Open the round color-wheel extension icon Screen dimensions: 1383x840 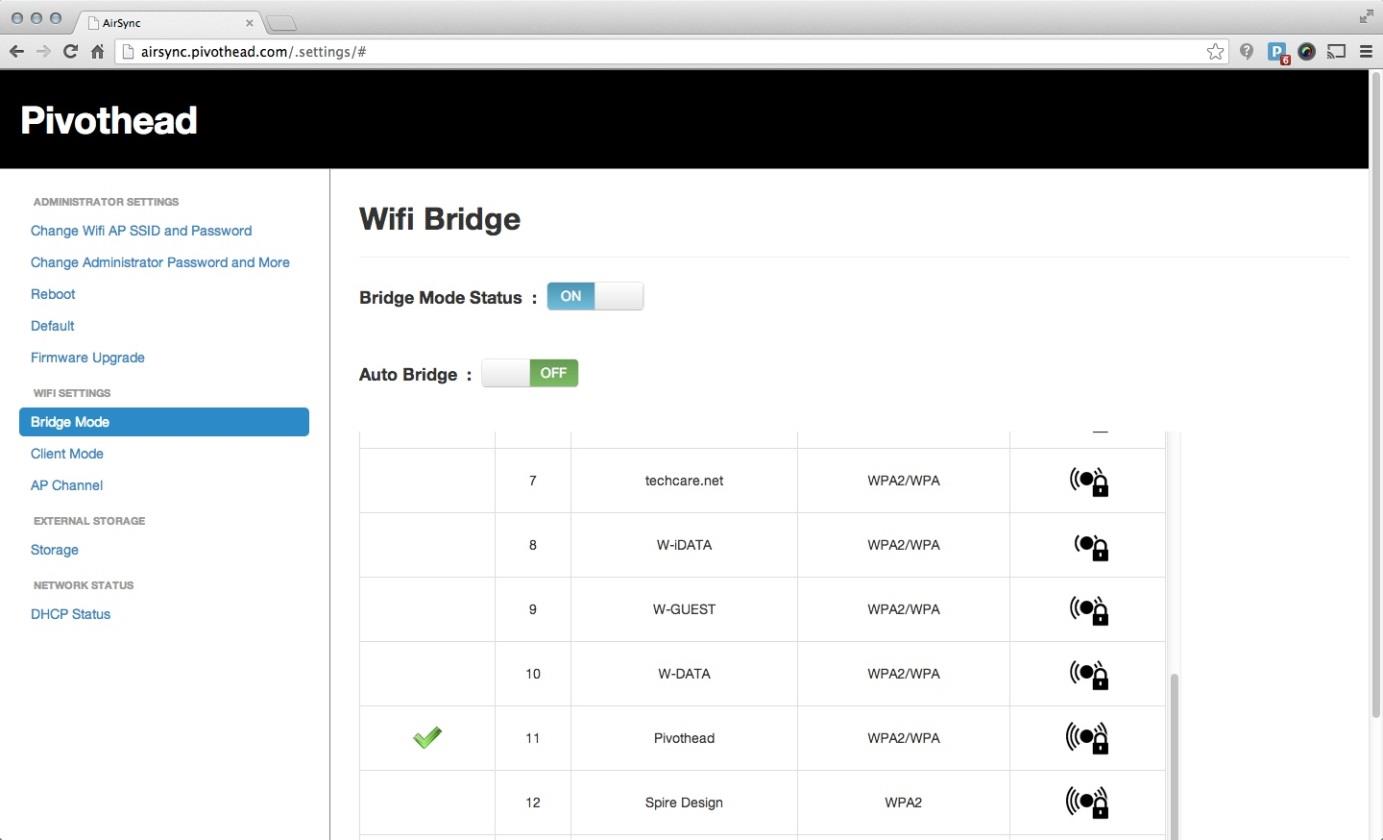click(x=1306, y=51)
